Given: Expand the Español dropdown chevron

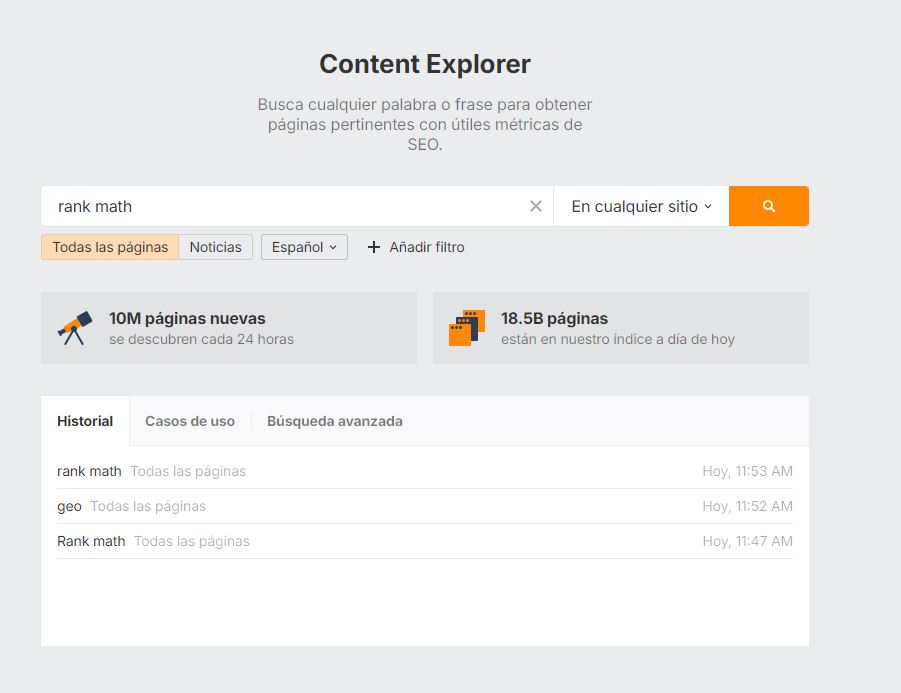Looking at the screenshot, I should click(x=333, y=247).
